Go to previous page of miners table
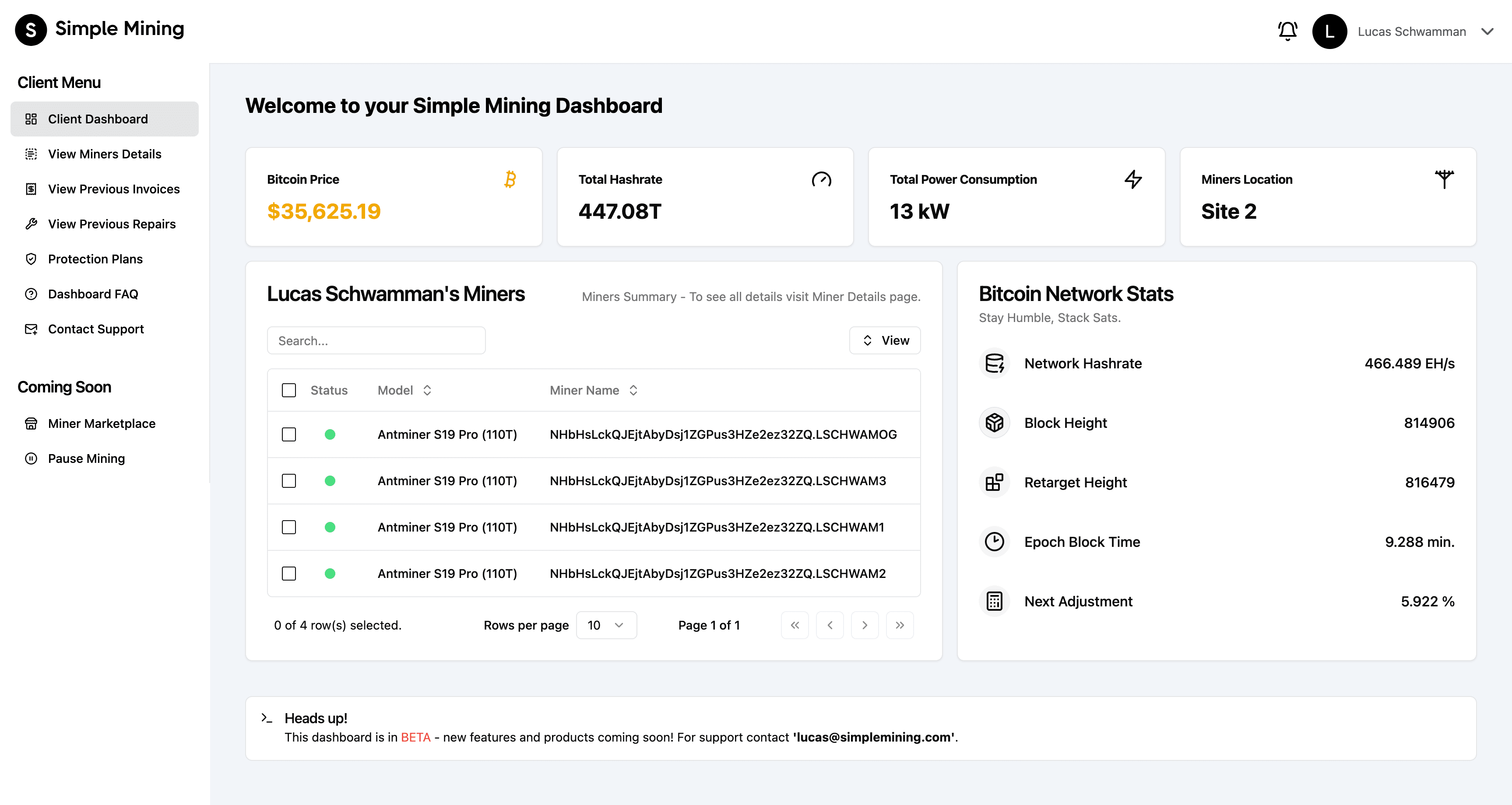The height and width of the screenshot is (805, 1512). point(830,625)
